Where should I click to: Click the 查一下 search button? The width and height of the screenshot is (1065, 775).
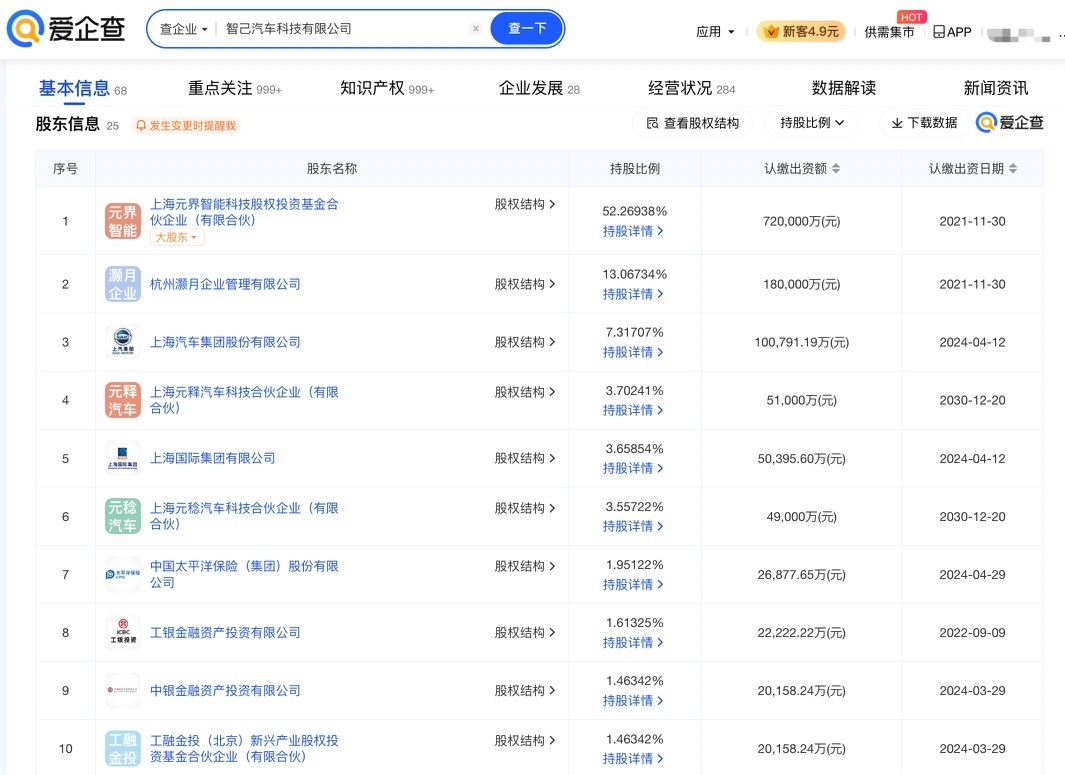(527, 29)
